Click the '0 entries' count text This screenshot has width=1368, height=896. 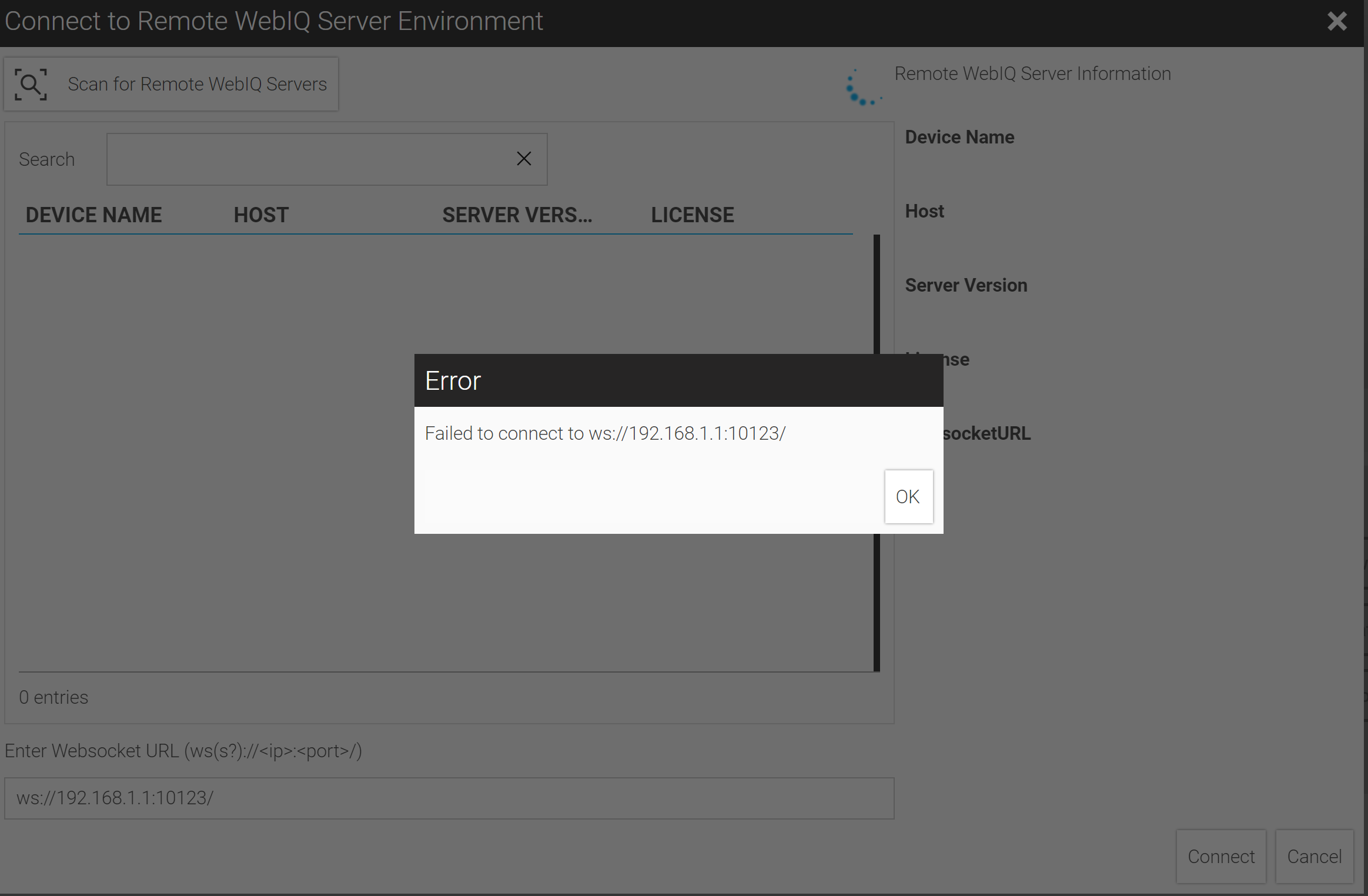click(53, 697)
